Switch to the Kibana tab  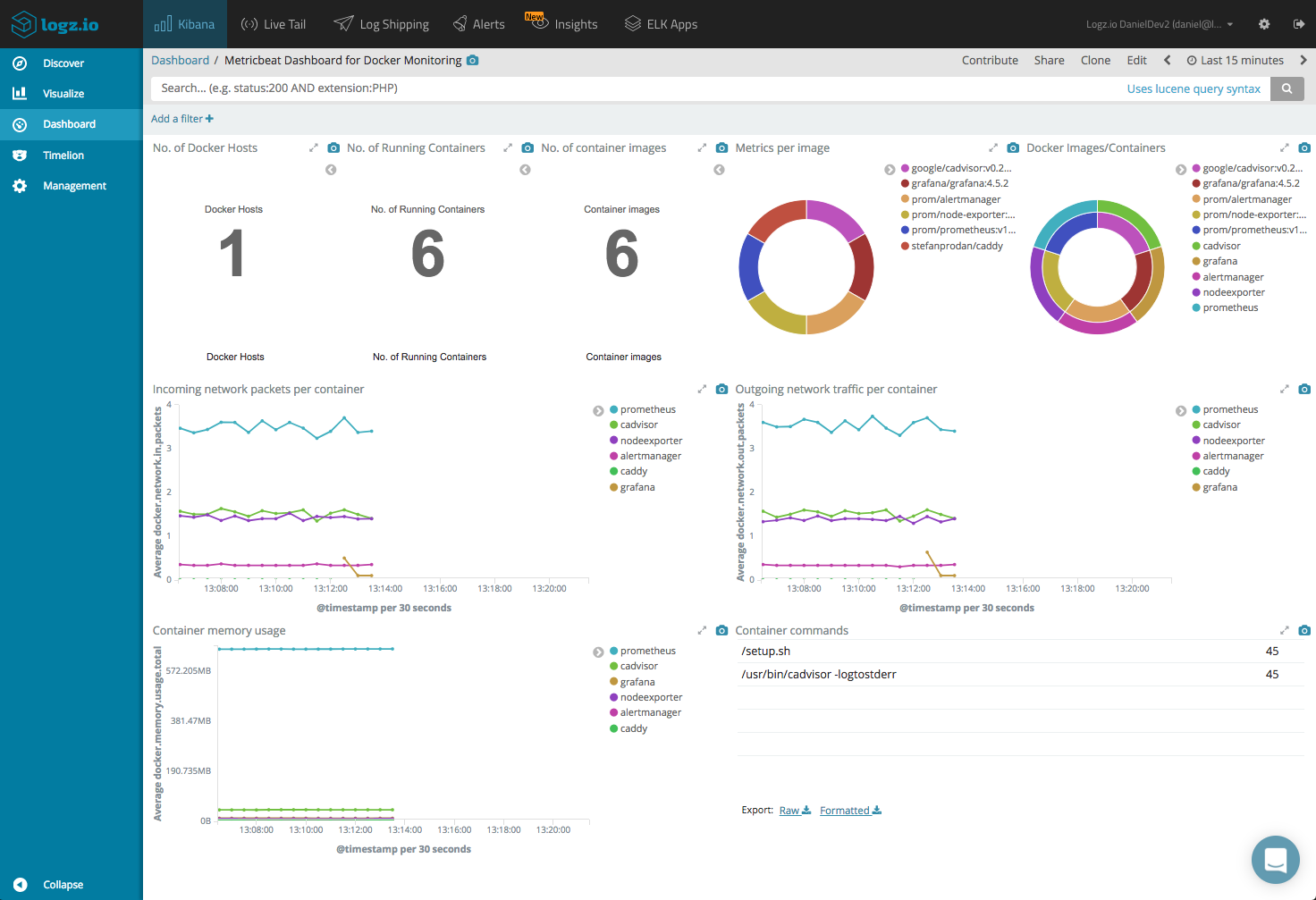pyautogui.click(x=184, y=24)
